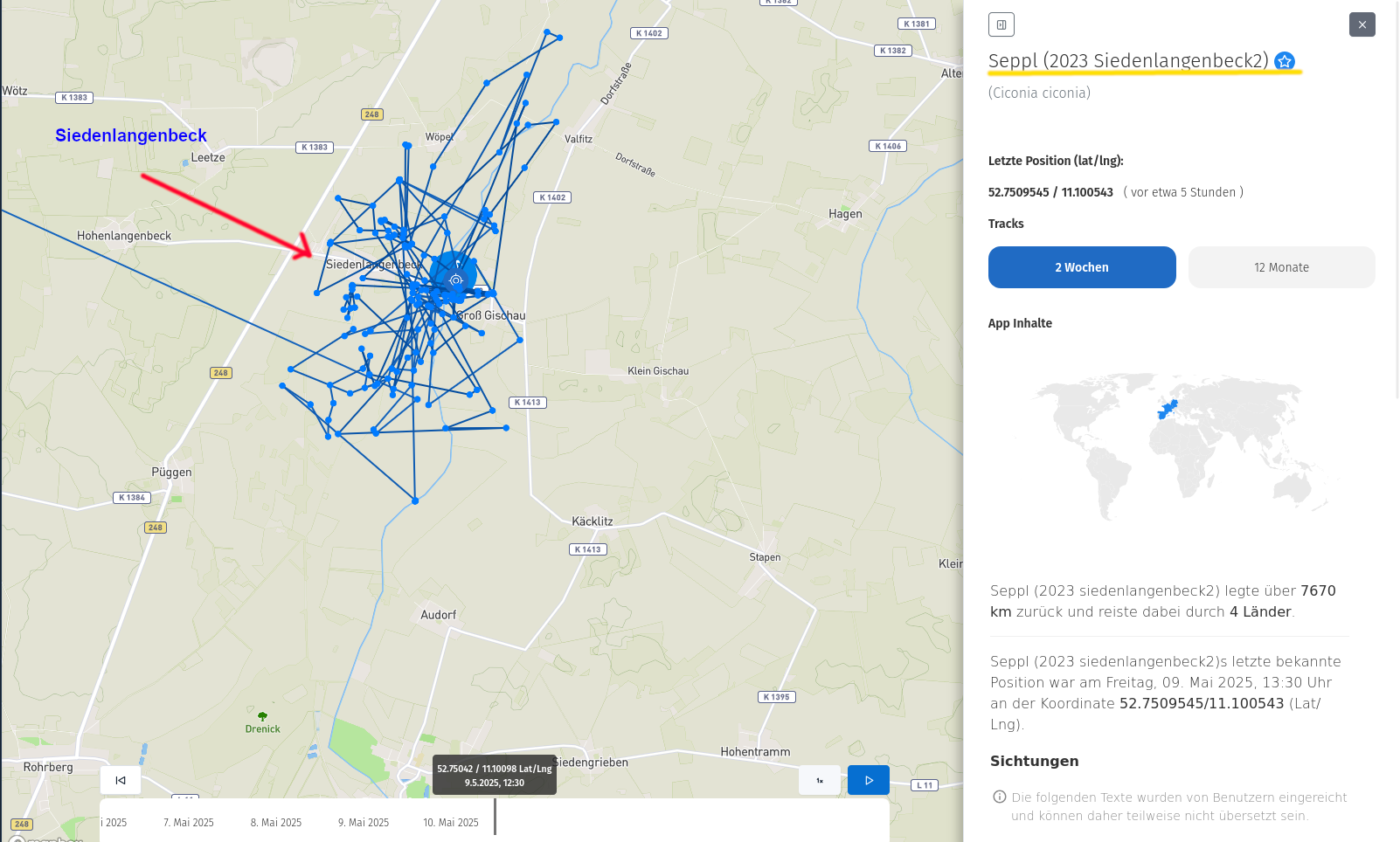
Task: Play the stork track animation
Action: [x=868, y=780]
